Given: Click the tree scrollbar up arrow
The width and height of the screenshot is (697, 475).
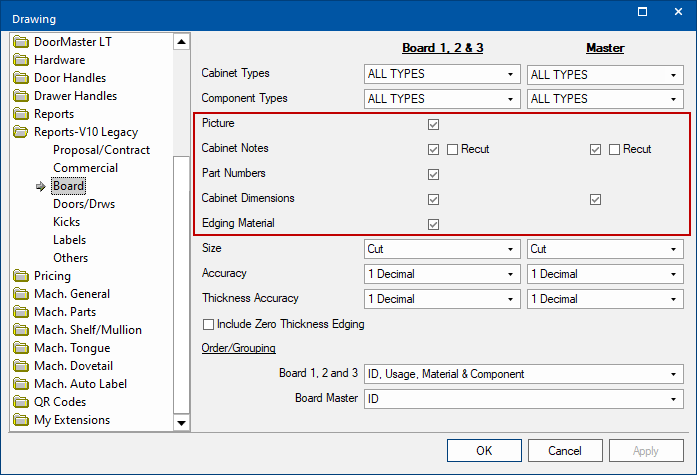Looking at the screenshot, I should click(181, 42).
